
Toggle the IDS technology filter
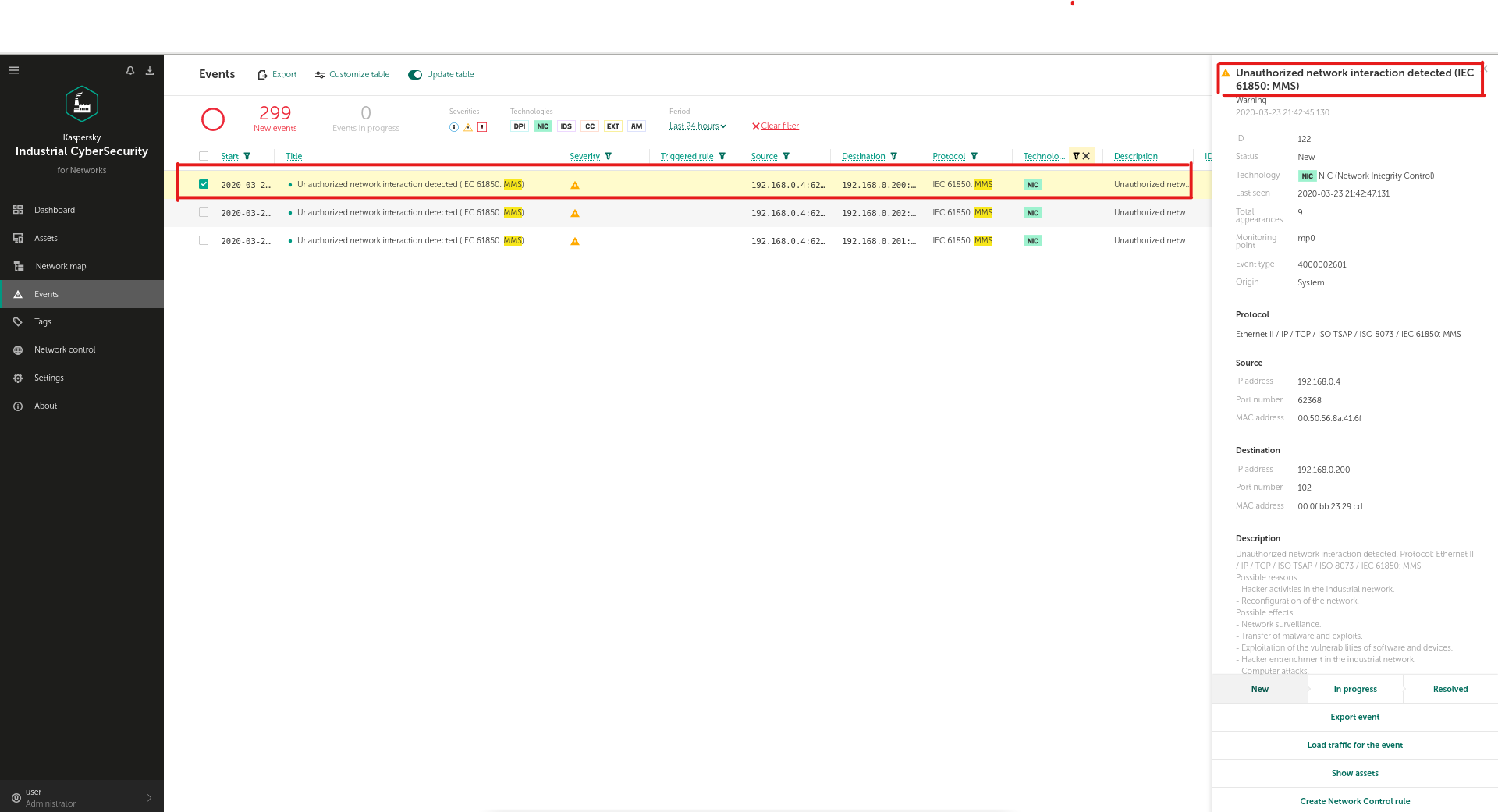[x=566, y=126]
